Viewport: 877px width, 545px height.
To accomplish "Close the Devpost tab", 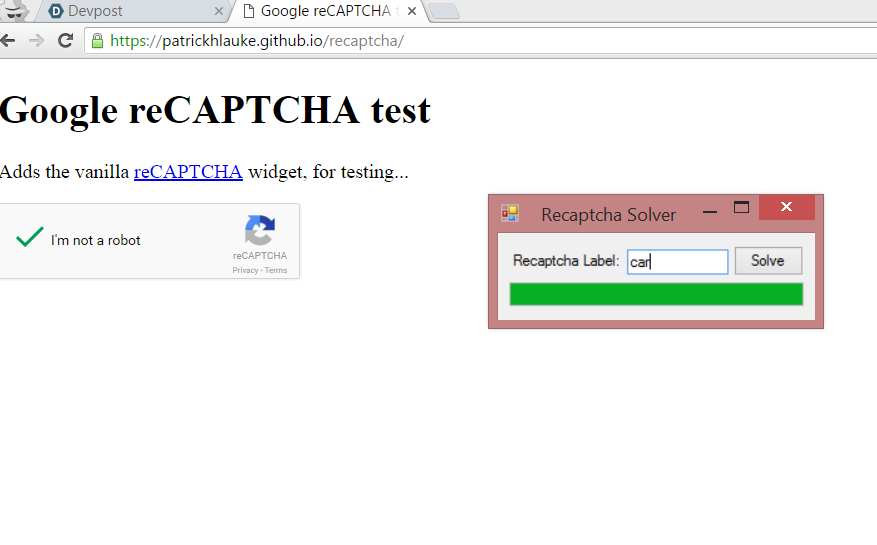I will 219,11.
